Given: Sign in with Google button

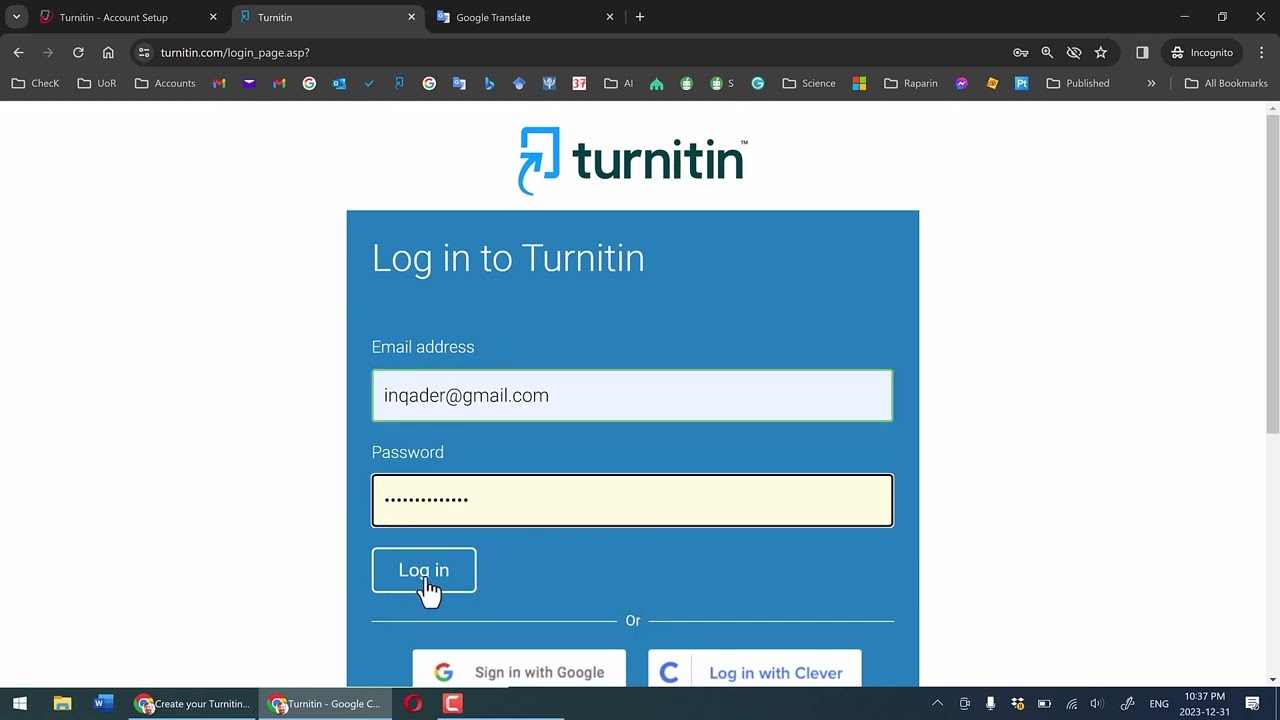Looking at the screenshot, I should pyautogui.click(x=519, y=671).
